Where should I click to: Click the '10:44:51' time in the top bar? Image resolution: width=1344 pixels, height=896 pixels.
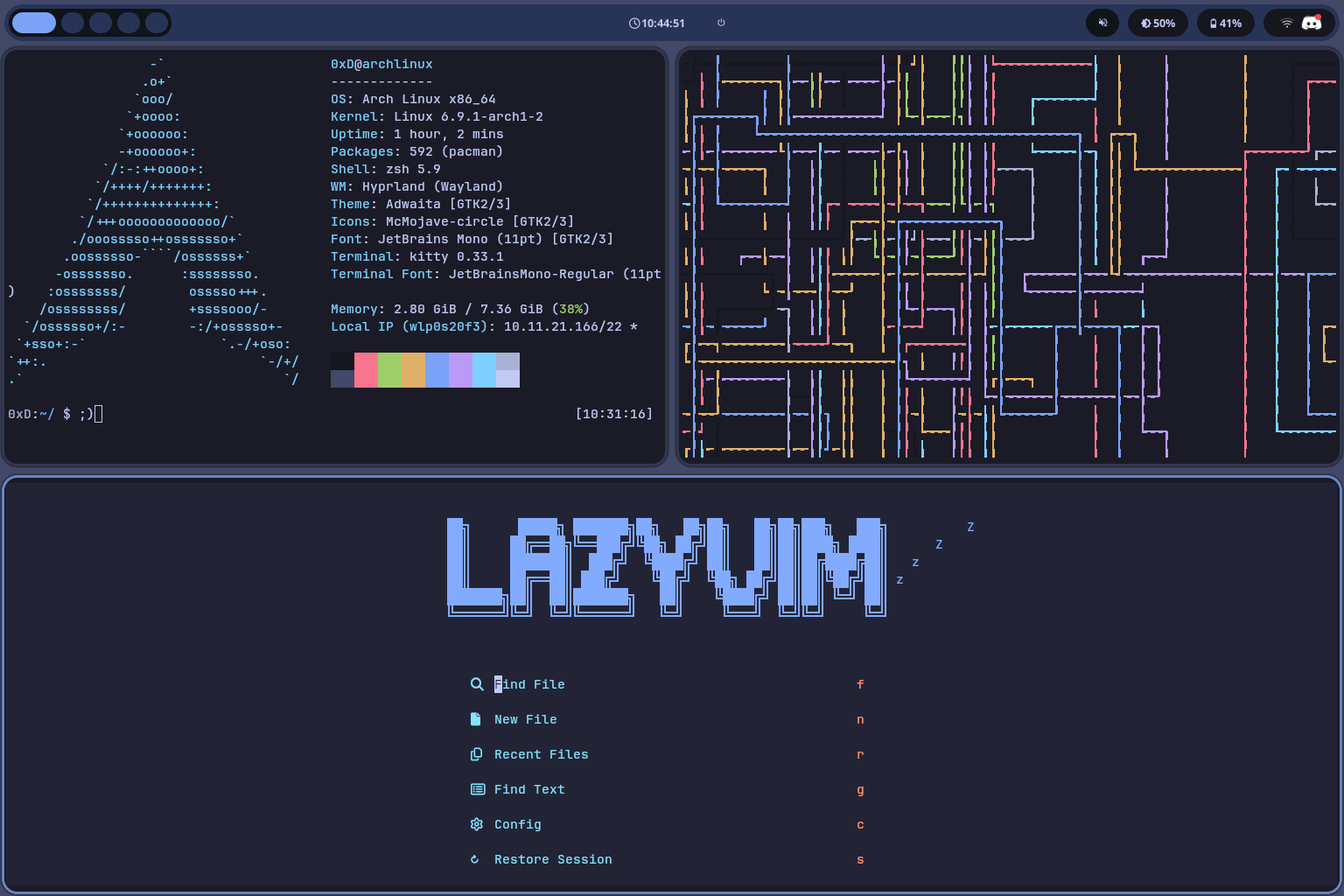(x=663, y=24)
